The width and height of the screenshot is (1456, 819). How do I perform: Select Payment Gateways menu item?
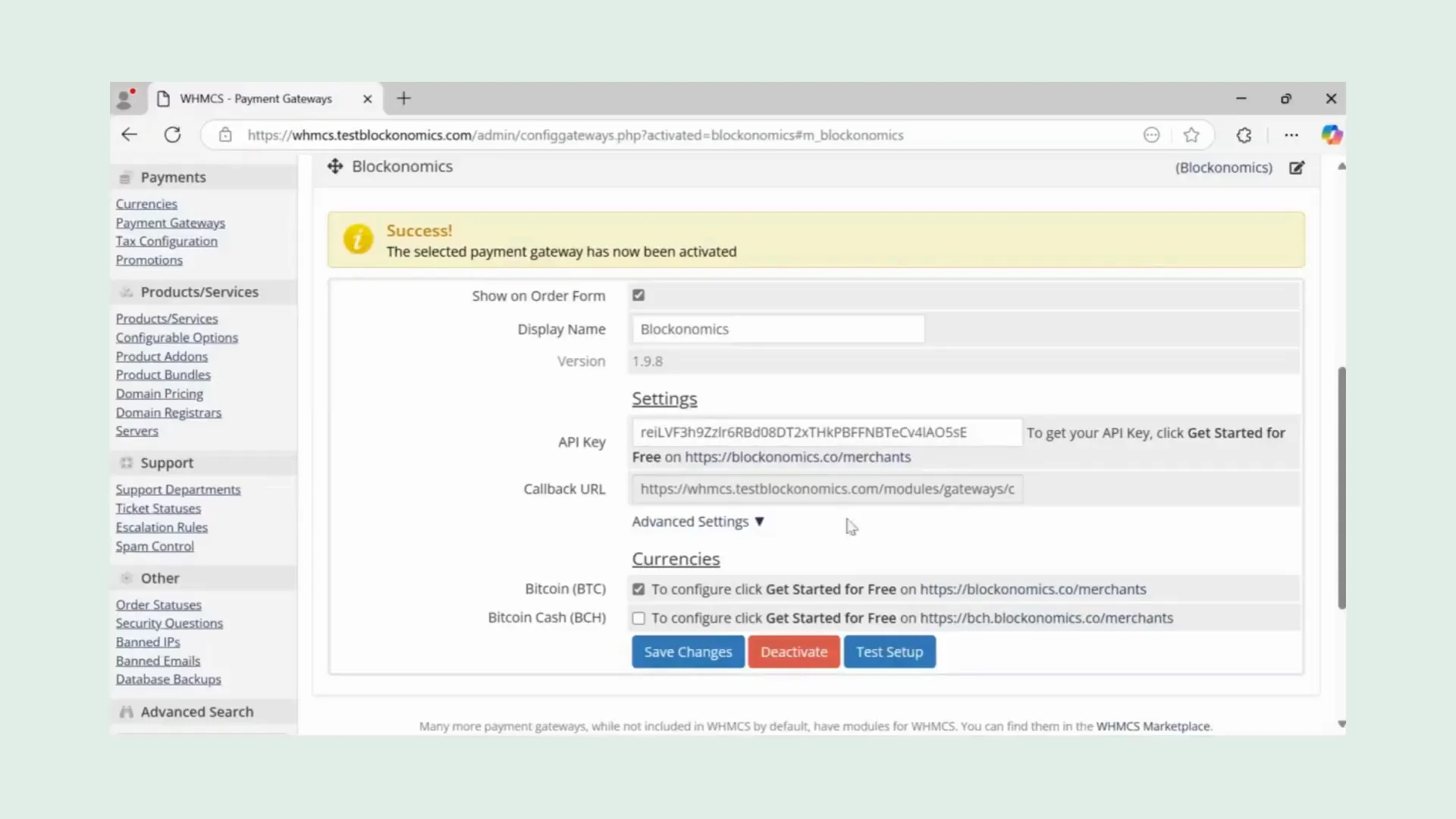(x=170, y=222)
